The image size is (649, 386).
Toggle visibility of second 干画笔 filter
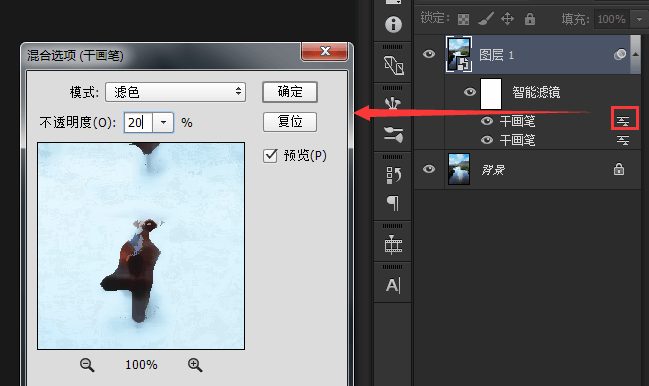[x=487, y=140]
